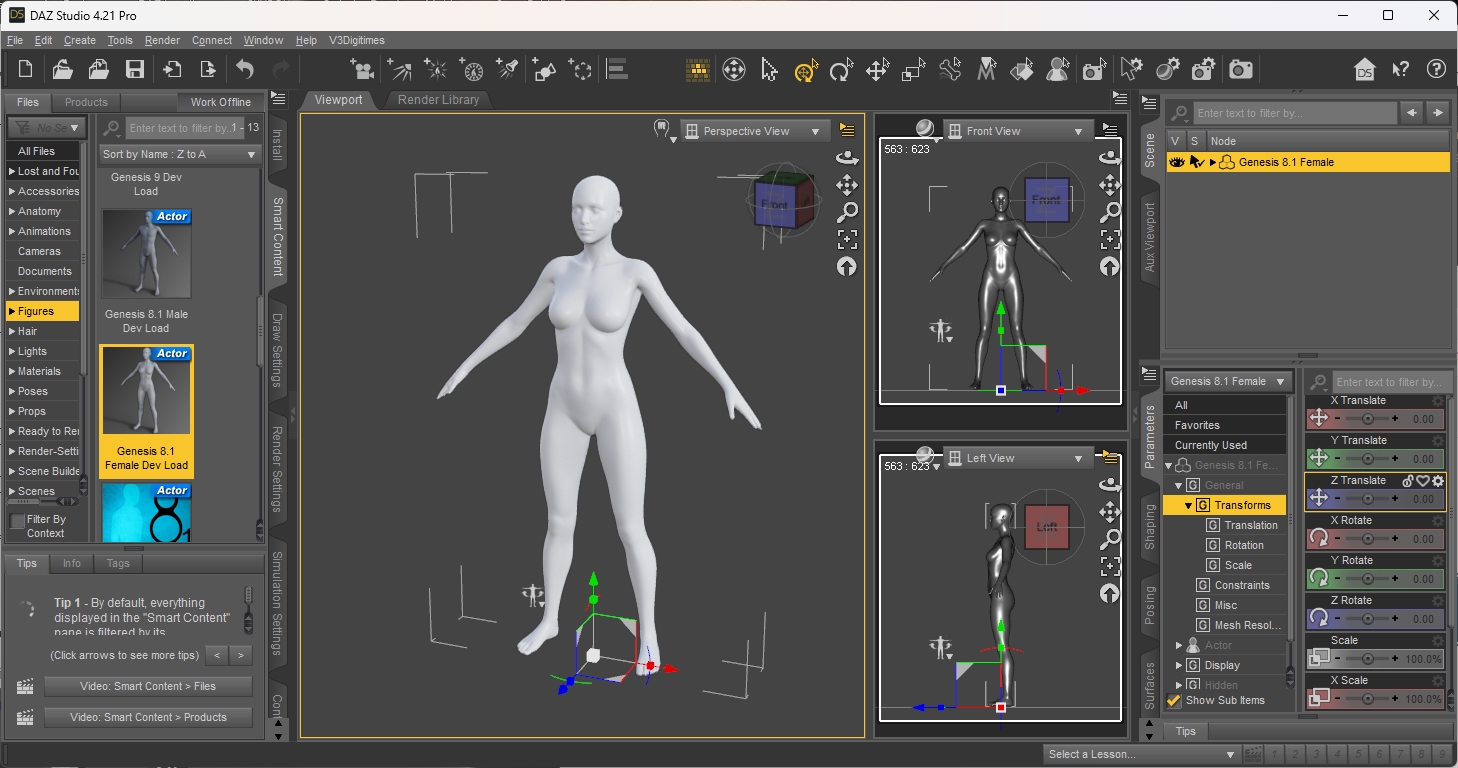Select the Translate tool in the toolbar
Image resolution: width=1458 pixels, height=768 pixels.
coord(878,70)
